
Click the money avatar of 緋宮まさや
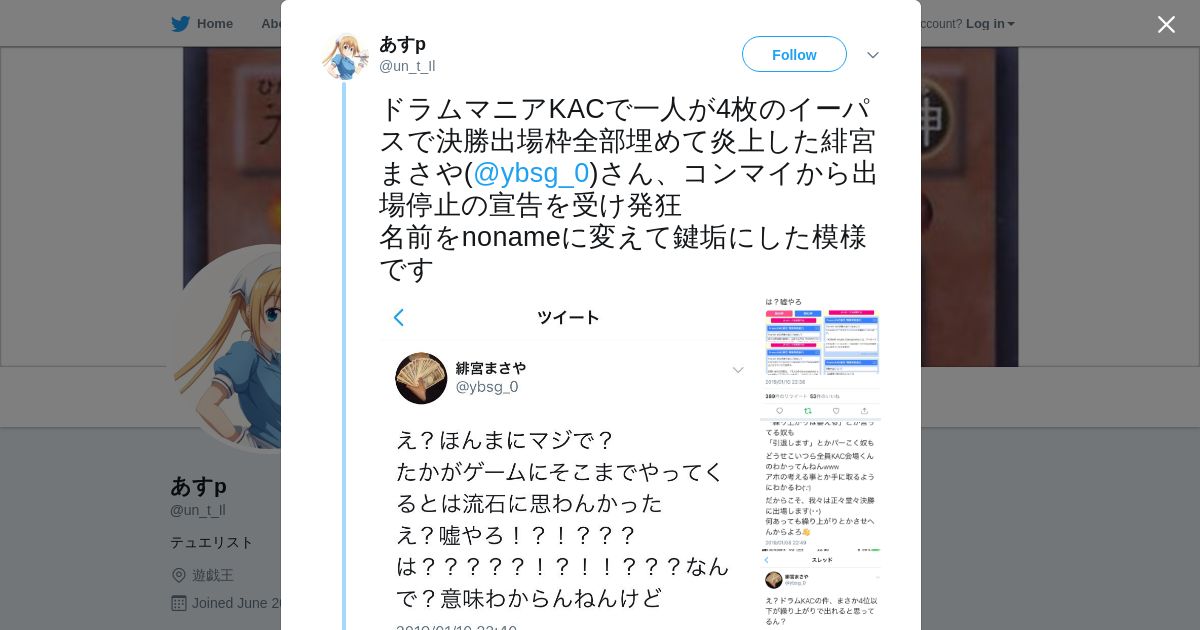(421, 378)
